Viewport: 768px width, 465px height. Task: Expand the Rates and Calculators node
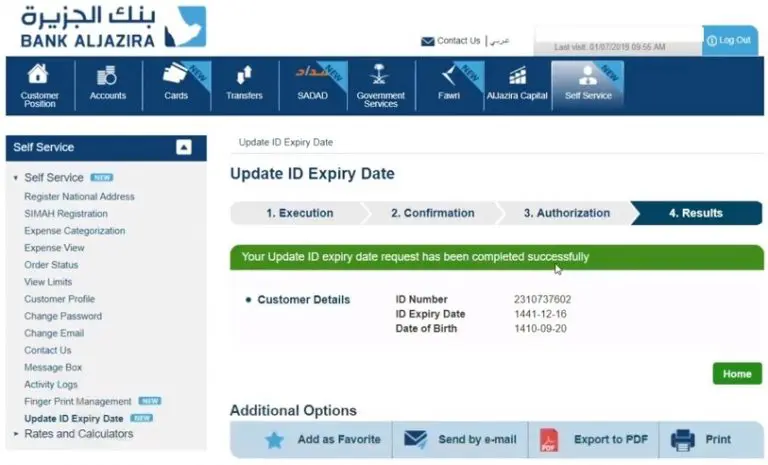(16, 434)
